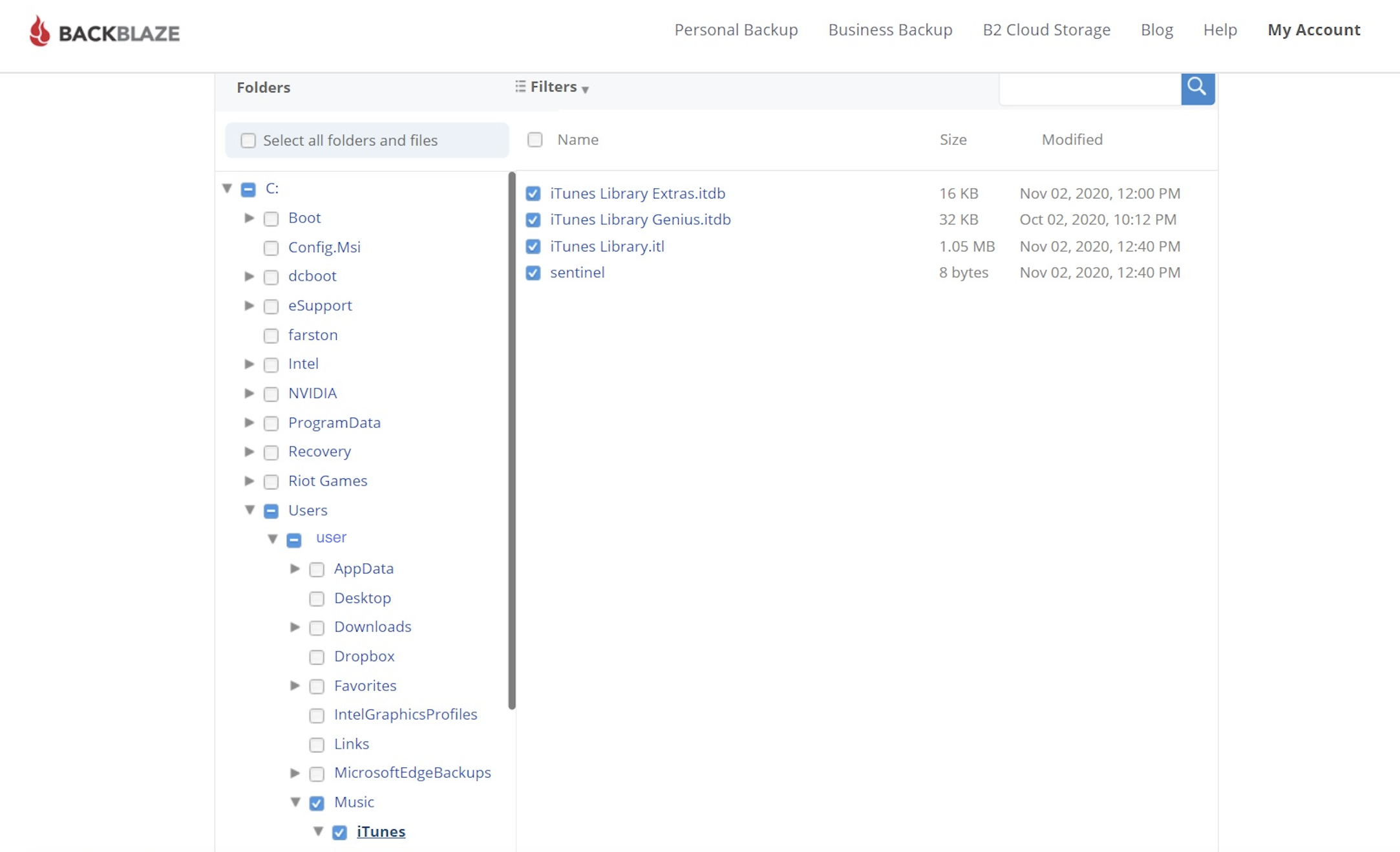The image size is (1400, 852).
Task: Expand the ProgramData folder
Action: [x=249, y=422]
